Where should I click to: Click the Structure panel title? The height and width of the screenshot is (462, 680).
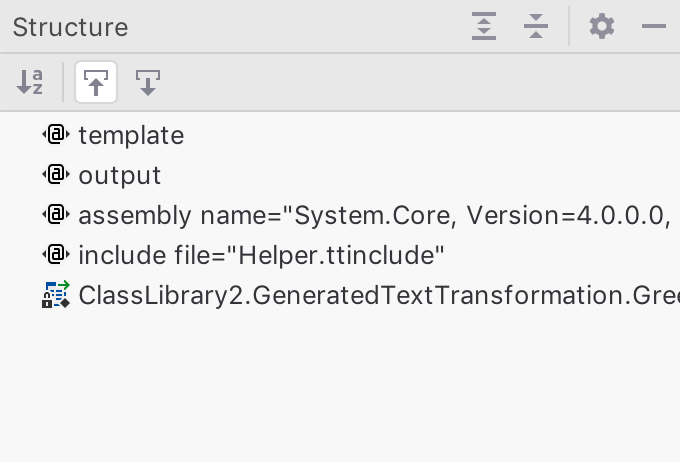pyautogui.click(x=70, y=27)
